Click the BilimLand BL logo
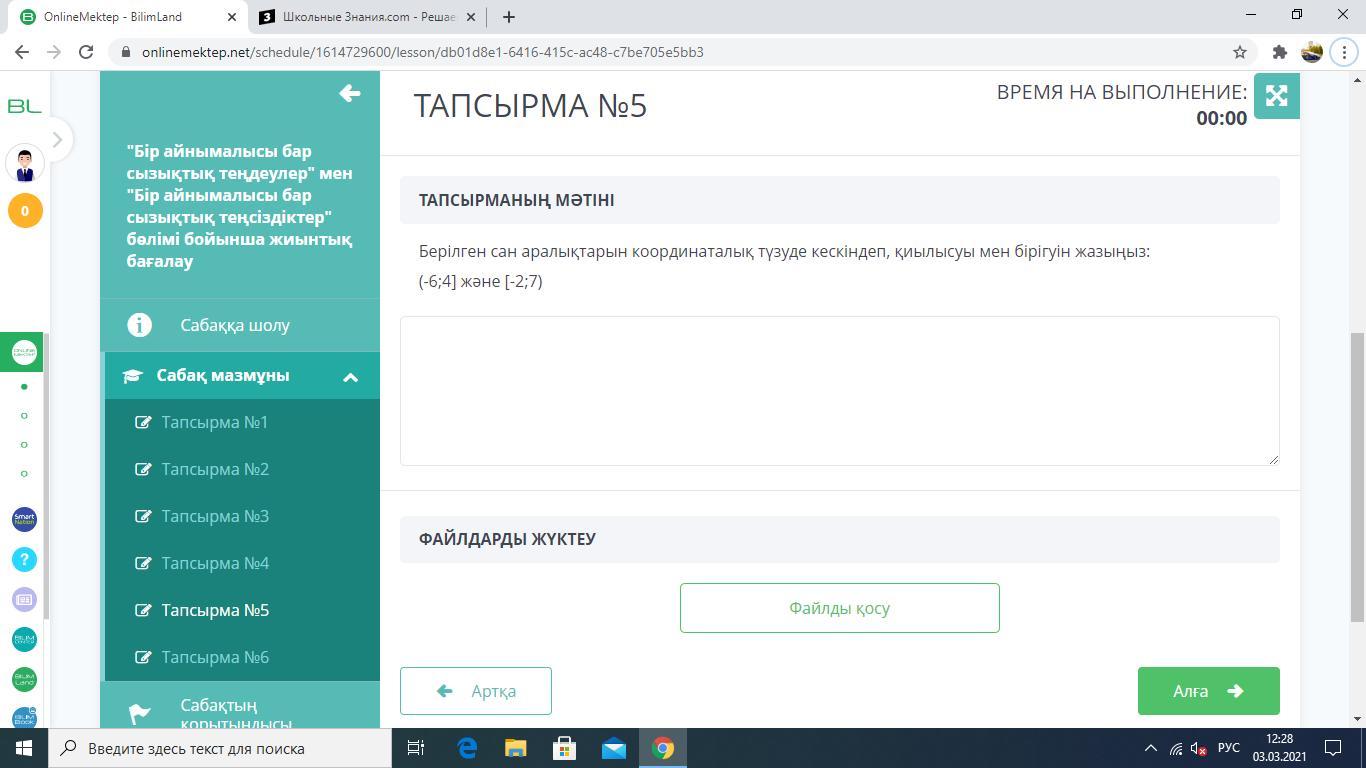This screenshot has height=768, width=1366. click(24, 106)
